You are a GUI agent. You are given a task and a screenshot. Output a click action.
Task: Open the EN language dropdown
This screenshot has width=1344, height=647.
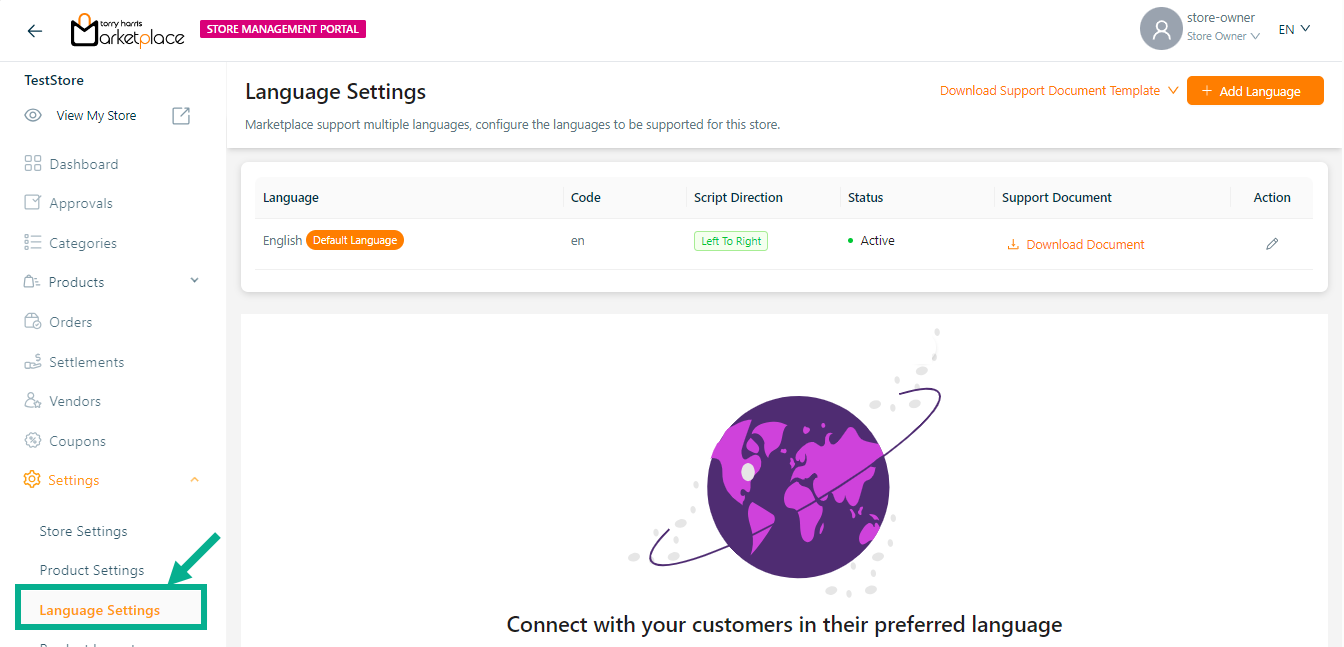click(1294, 29)
